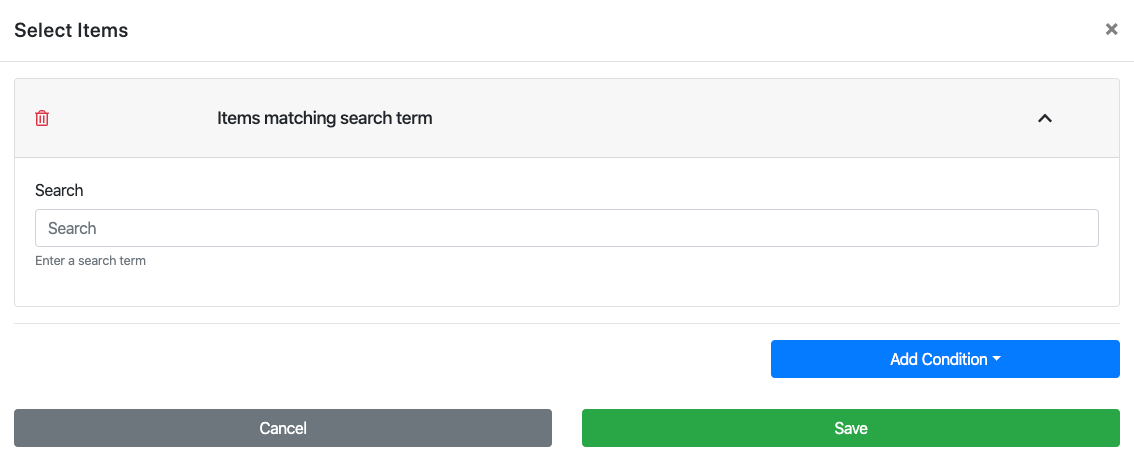Hit the up chevron in condition header
Image resolution: width=1134 pixels, height=476 pixels.
point(1045,118)
